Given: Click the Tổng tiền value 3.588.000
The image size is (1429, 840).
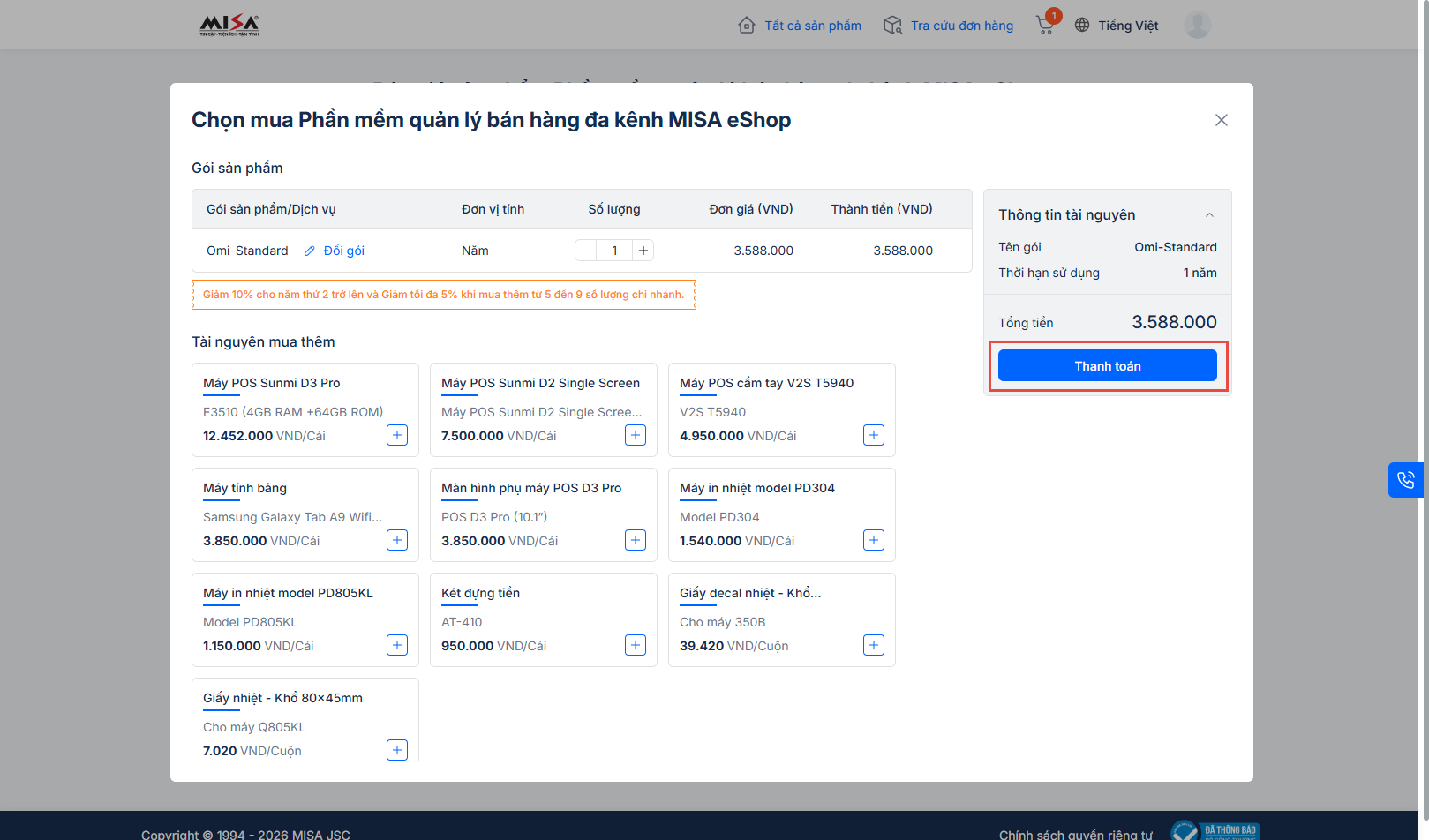Looking at the screenshot, I should click(x=1174, y=322).
